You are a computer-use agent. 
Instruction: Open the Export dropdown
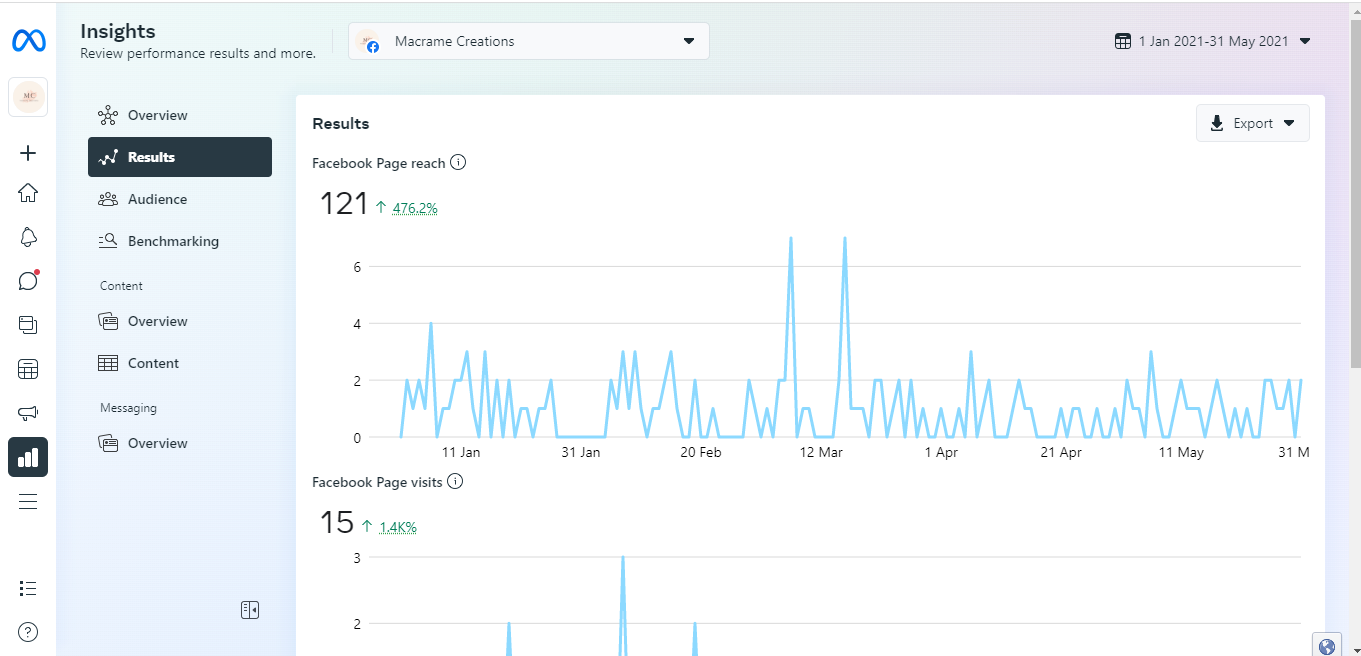coord(1252,123)
